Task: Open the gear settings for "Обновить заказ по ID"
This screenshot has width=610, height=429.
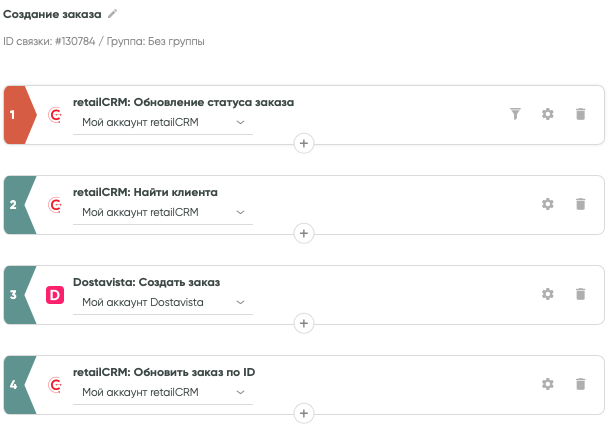Action: point(548,384)
